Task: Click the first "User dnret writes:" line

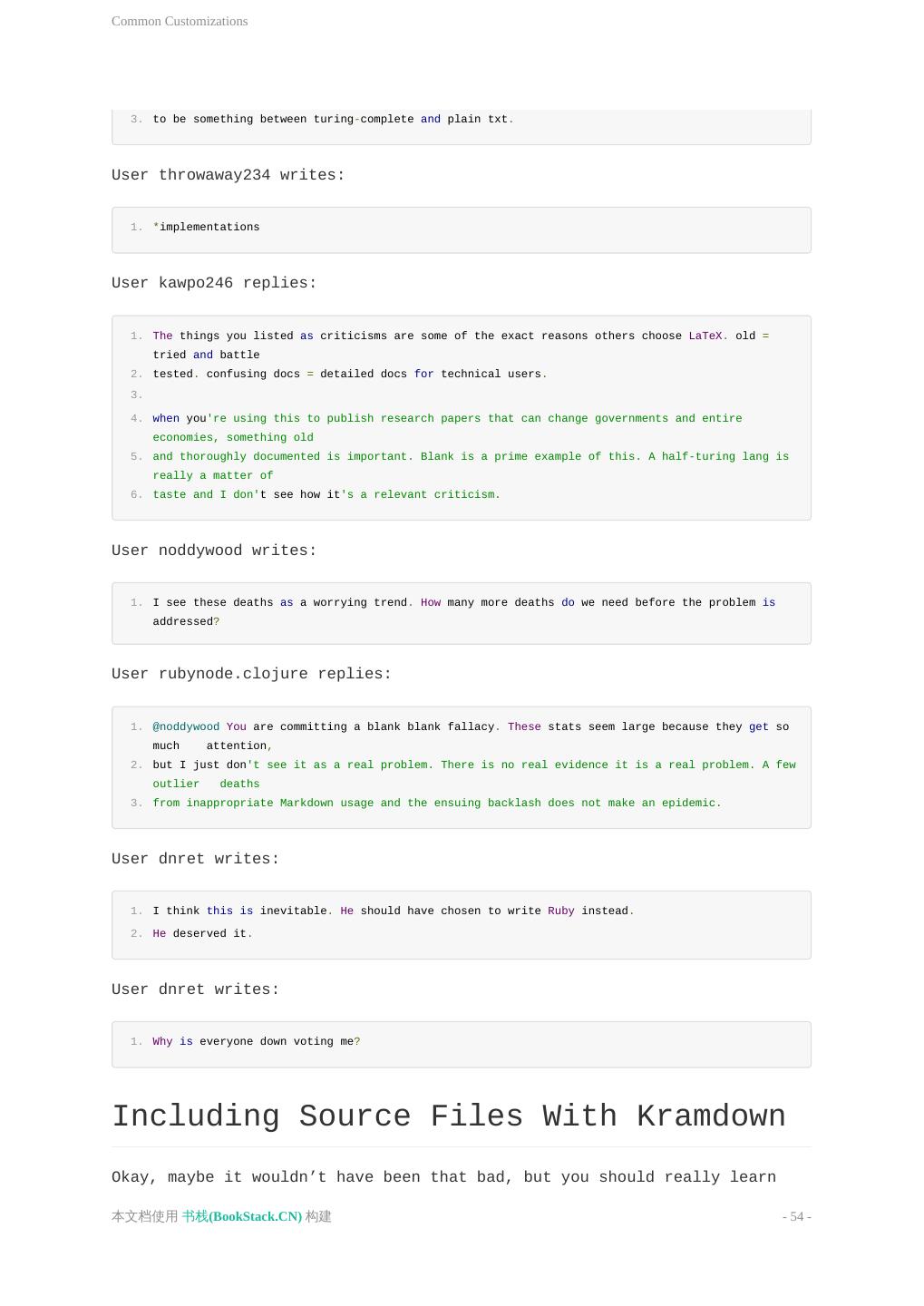Action: click(x=195, y=859)
